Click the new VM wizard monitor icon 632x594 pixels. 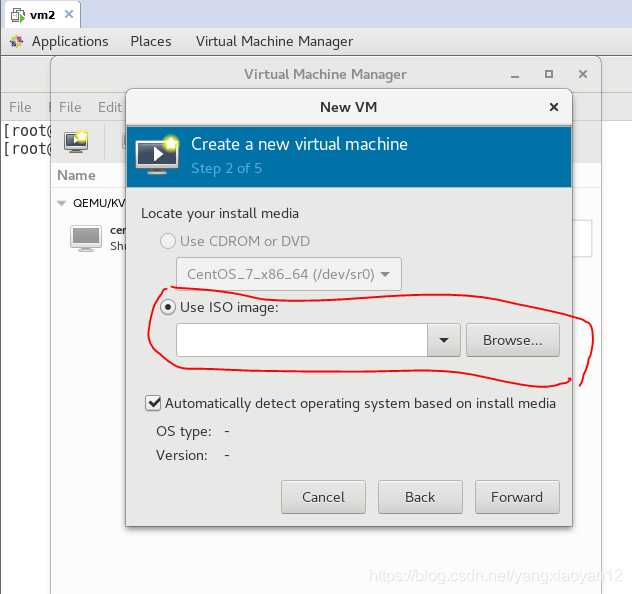point(157,156)
